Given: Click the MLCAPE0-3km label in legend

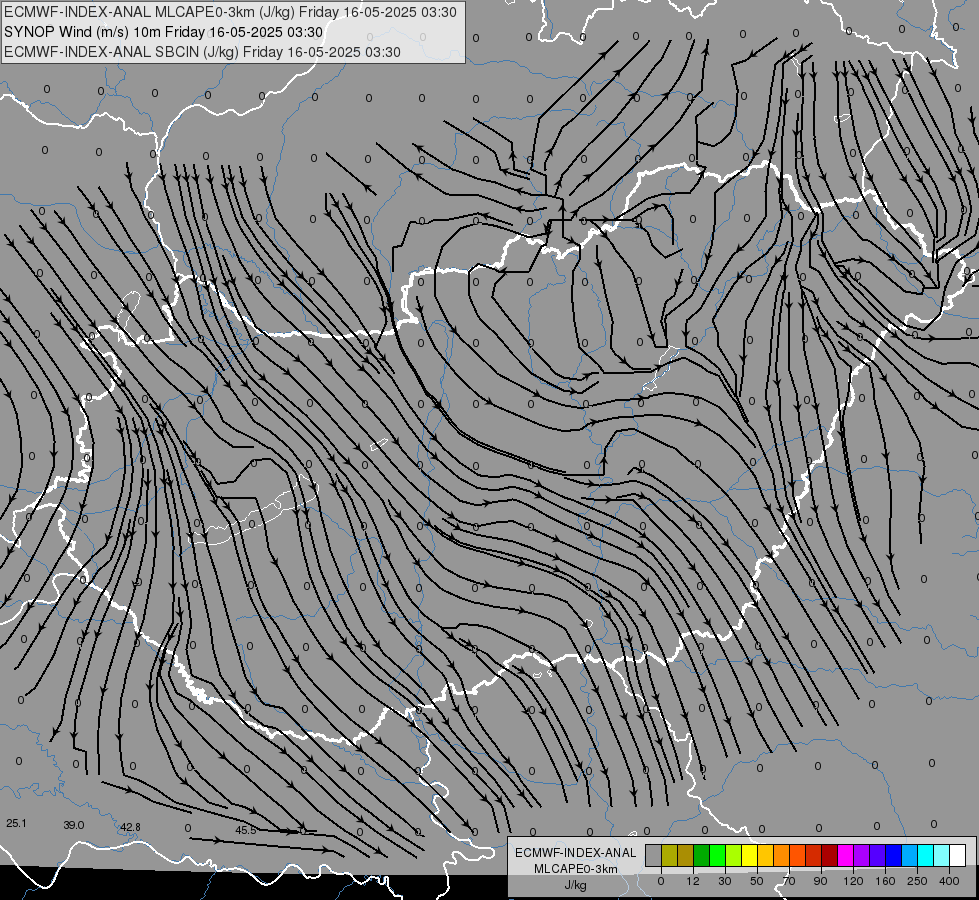Looking at the screenshot, I should point(575,869).
